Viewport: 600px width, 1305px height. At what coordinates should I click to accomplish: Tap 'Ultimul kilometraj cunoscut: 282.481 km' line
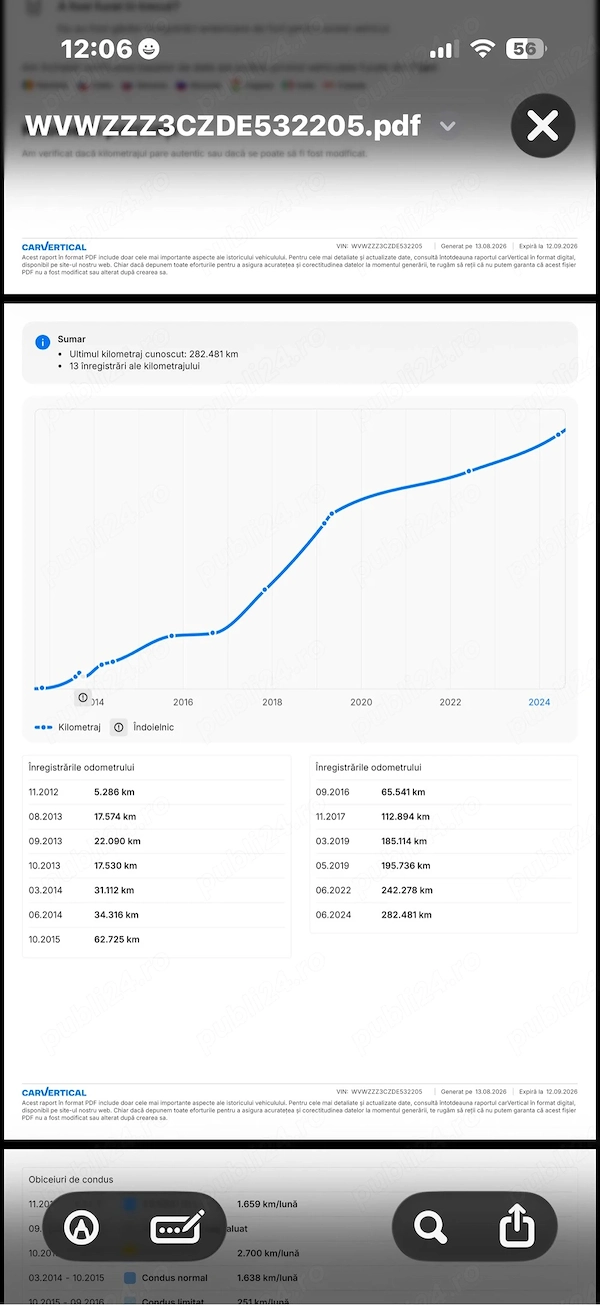point(153,354)
